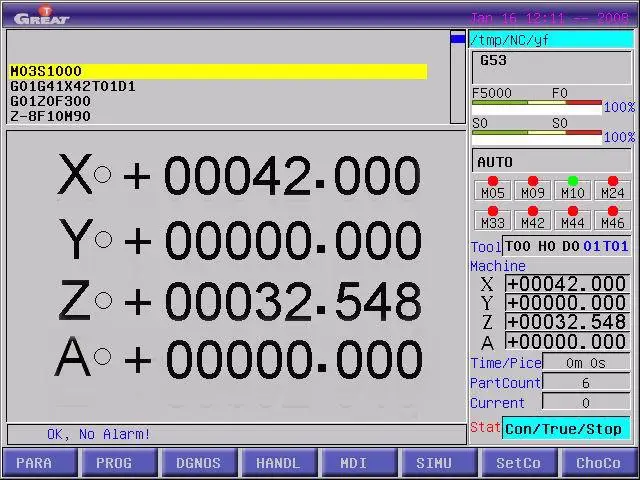Select program line G01Z0F300

51,101
